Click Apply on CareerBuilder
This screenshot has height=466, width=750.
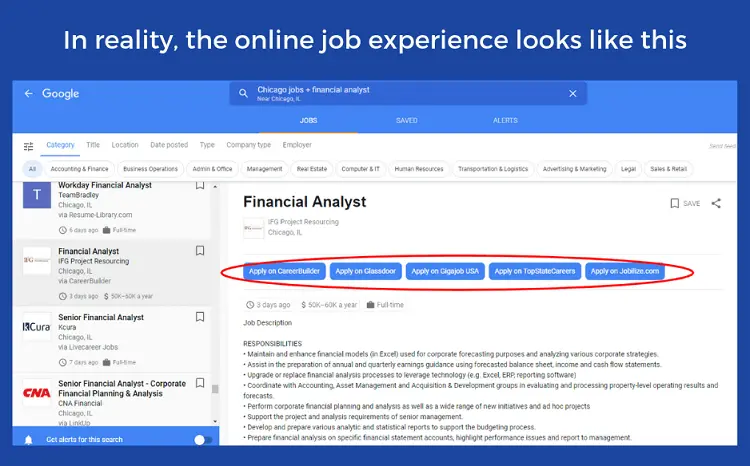tap(284, 271)
